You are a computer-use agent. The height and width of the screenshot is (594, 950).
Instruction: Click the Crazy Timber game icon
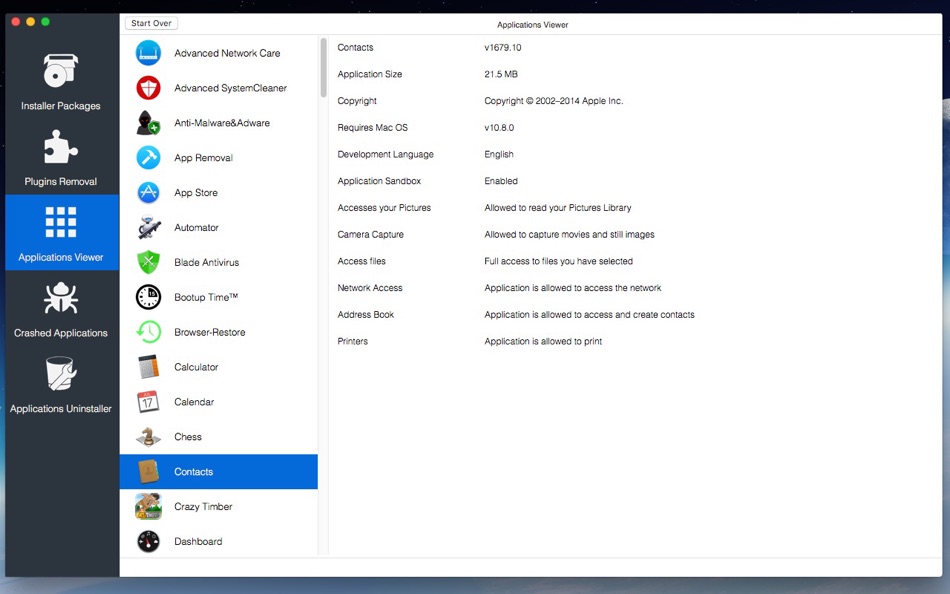pos(148,506)
